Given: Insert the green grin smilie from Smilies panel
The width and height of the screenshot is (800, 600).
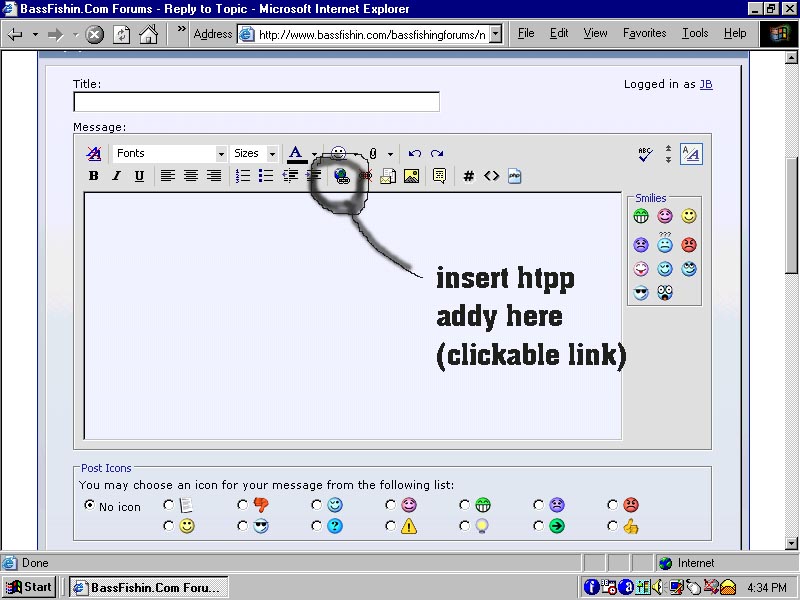Looking at the screenshot, I should (641, 216).
